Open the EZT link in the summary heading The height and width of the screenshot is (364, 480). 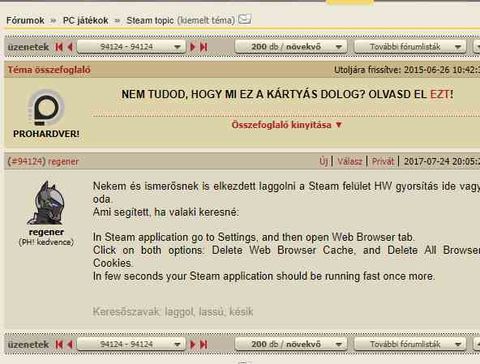point(440,94)
